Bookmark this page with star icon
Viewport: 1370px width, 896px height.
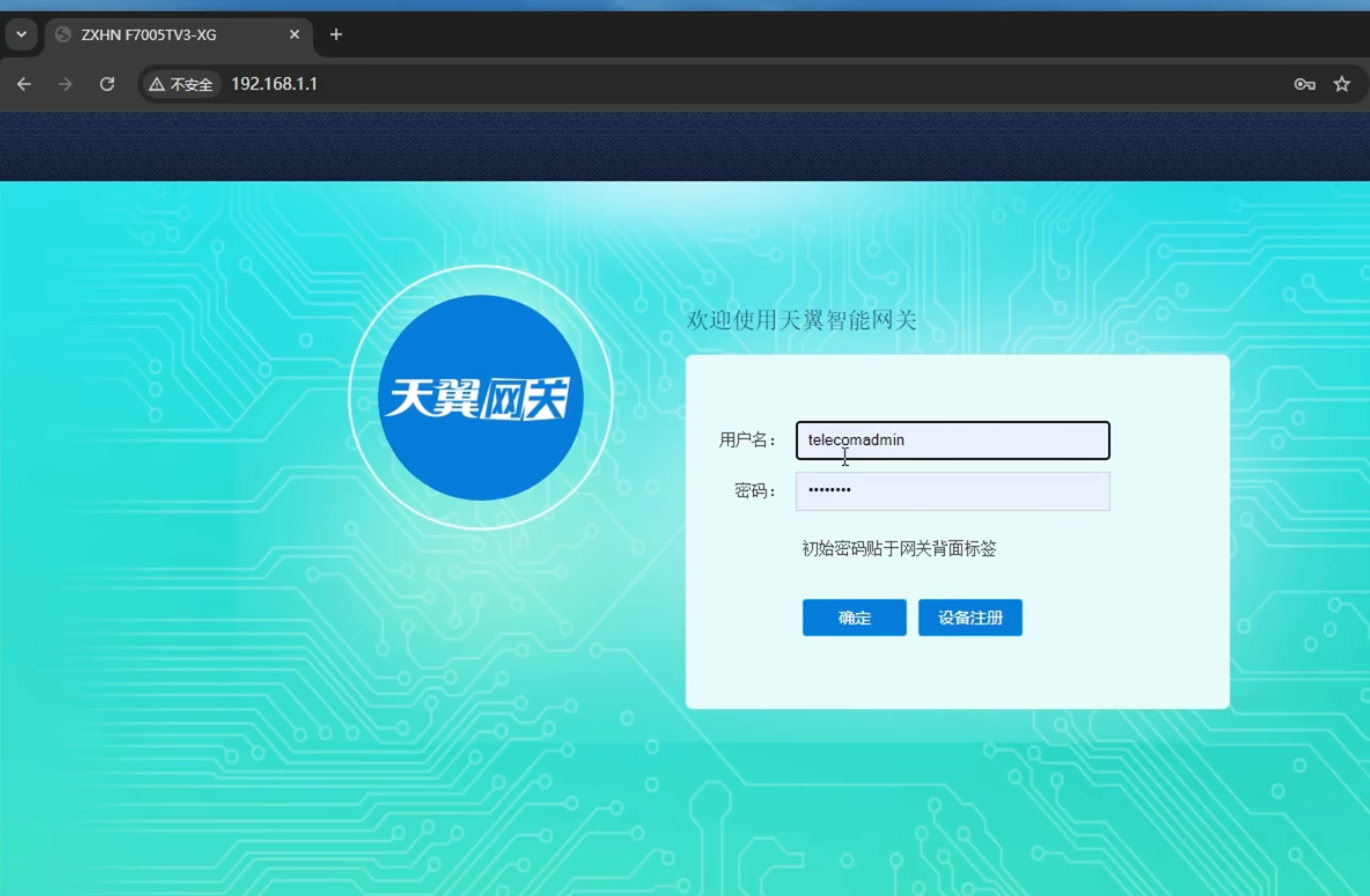tap(1342, 84)
